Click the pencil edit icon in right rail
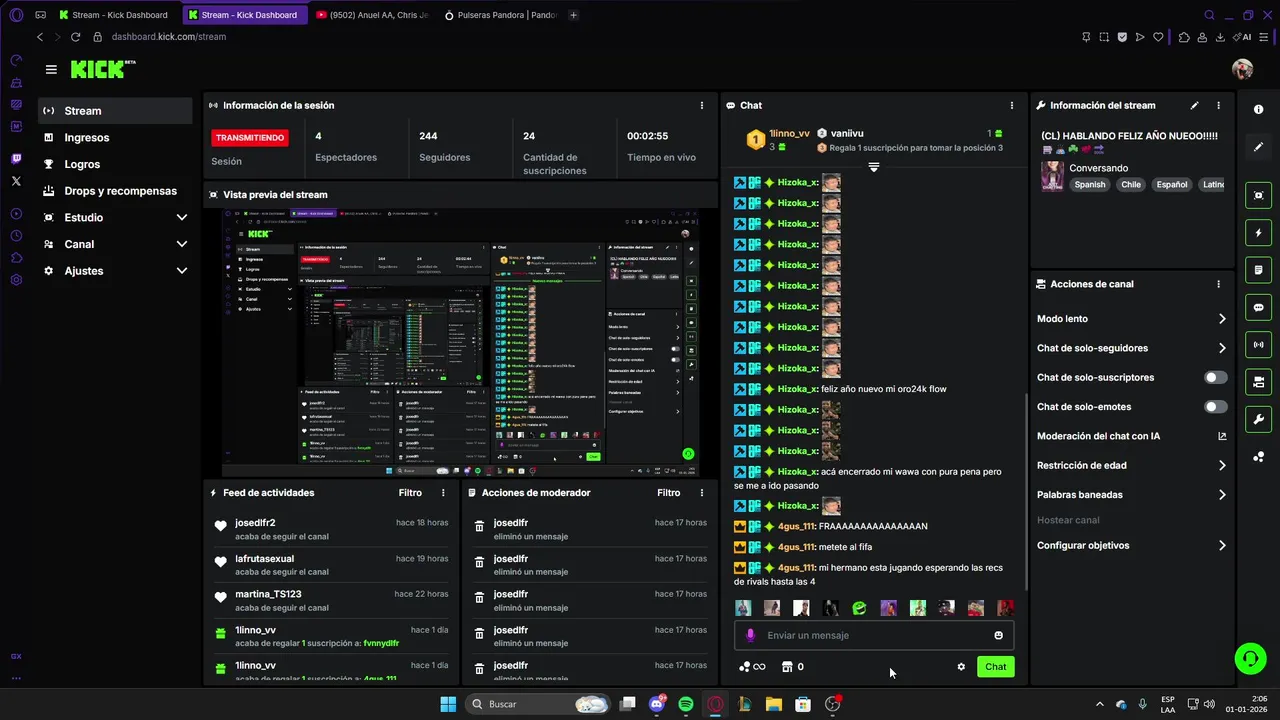This screenshot has height=720, width=1280. (x=1258, y=147)
